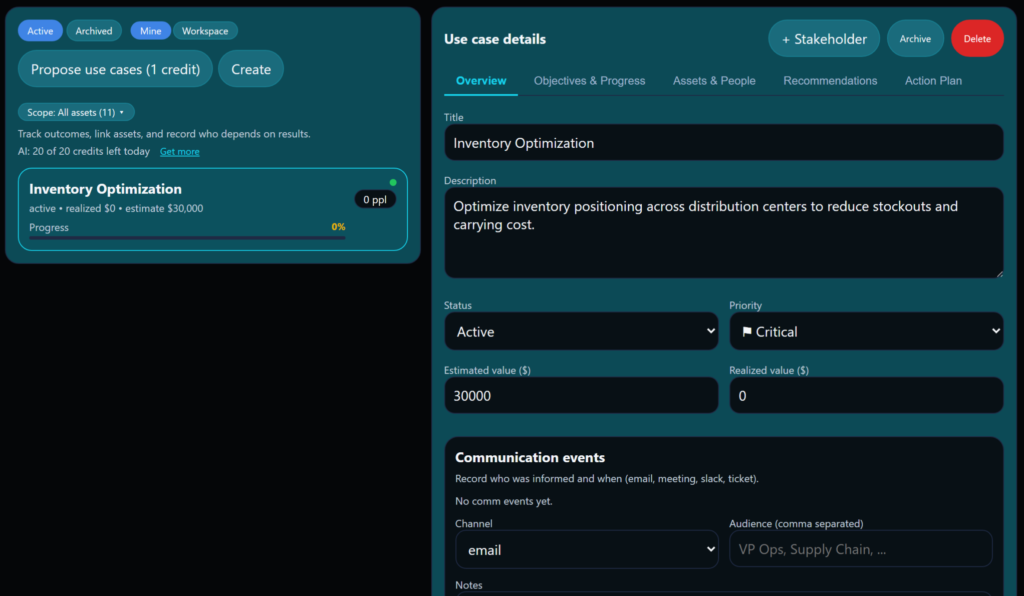Click 'active • realized $0 • estimate $30,000' text
Image resolution: width=1024 pixels, height=596 pixels.
116,208
